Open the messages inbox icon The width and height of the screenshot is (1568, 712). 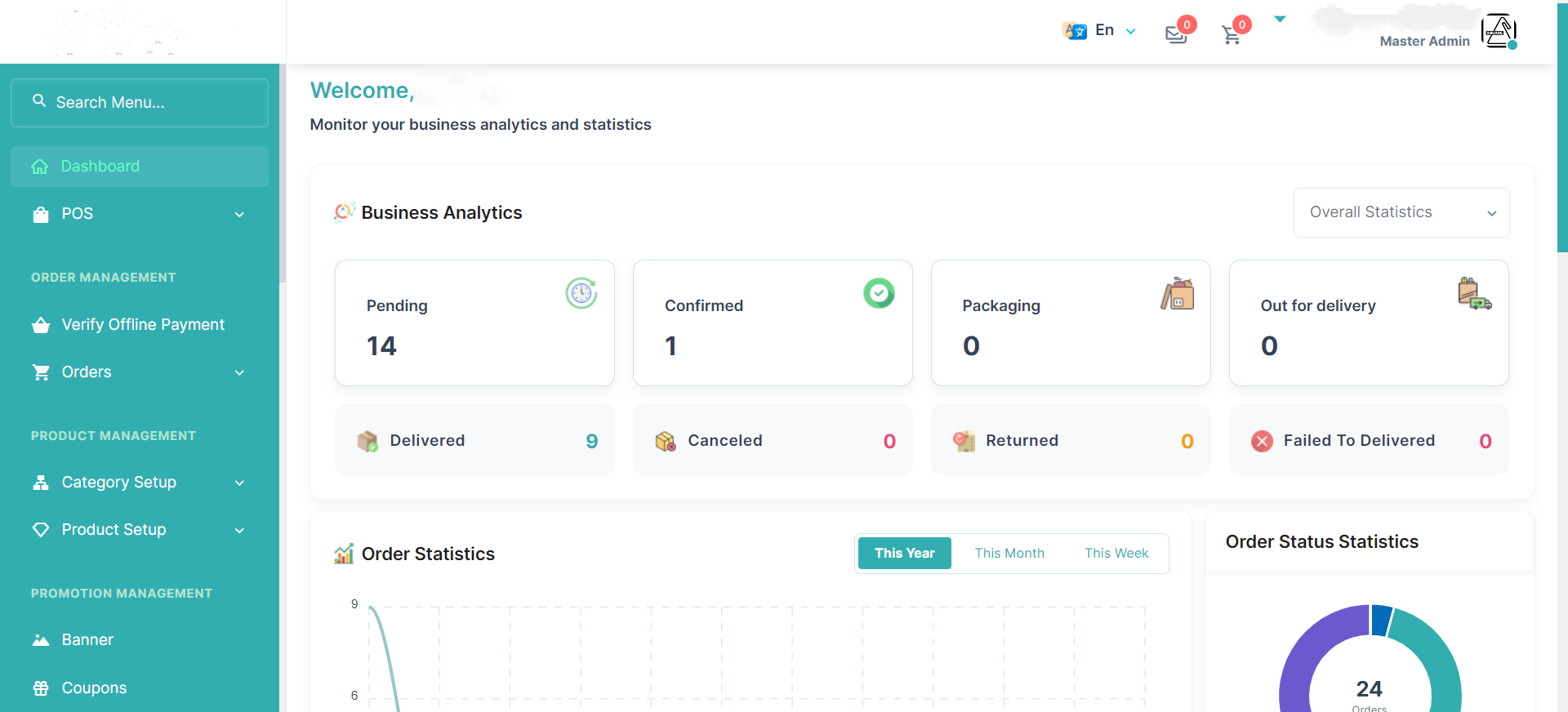point(1176,34)
